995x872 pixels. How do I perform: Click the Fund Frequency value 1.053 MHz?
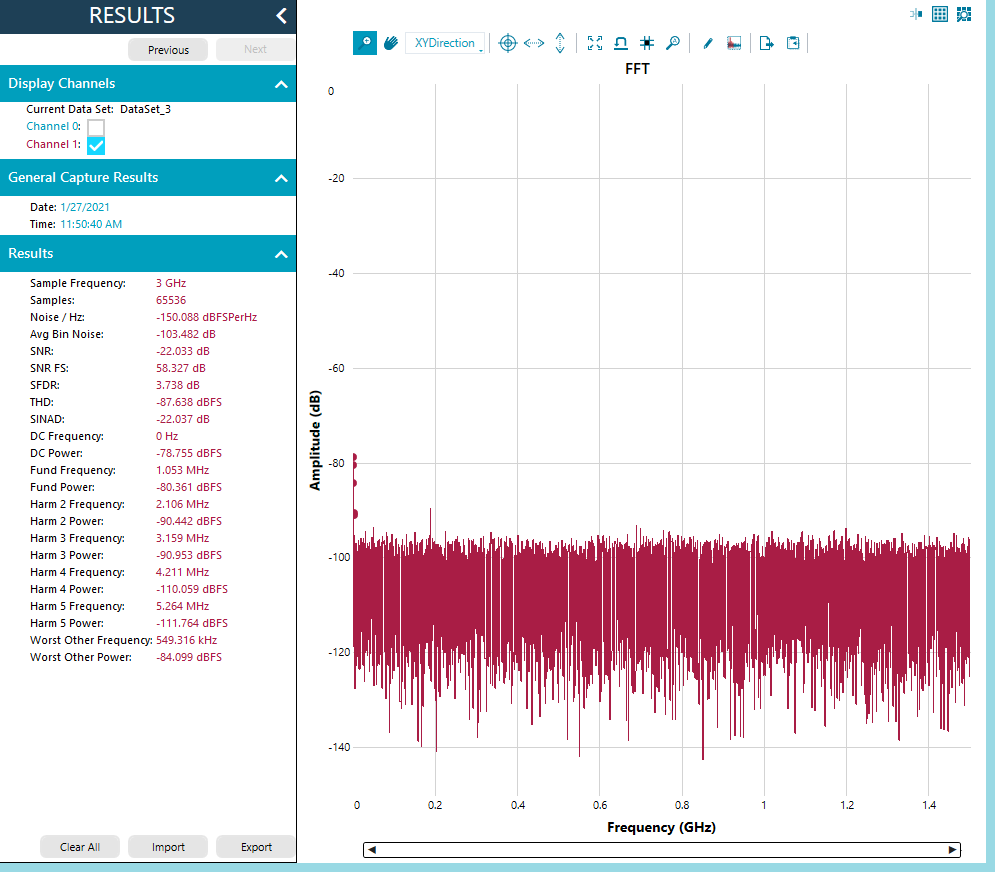pos(183,470)
